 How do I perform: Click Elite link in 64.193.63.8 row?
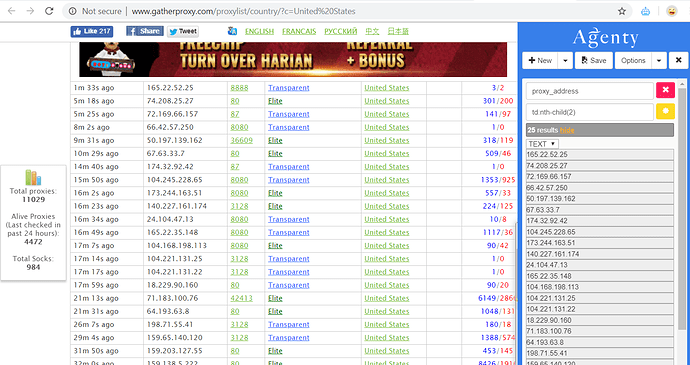[x=275, y=311]
